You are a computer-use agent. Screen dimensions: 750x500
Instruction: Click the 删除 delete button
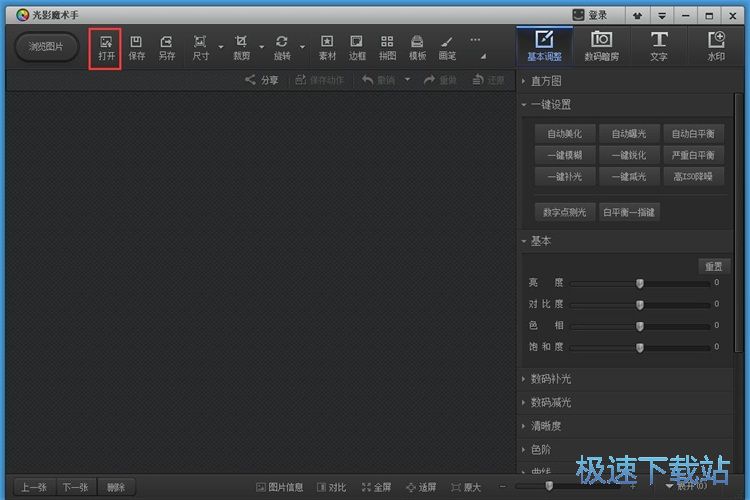tap(116, 487)
